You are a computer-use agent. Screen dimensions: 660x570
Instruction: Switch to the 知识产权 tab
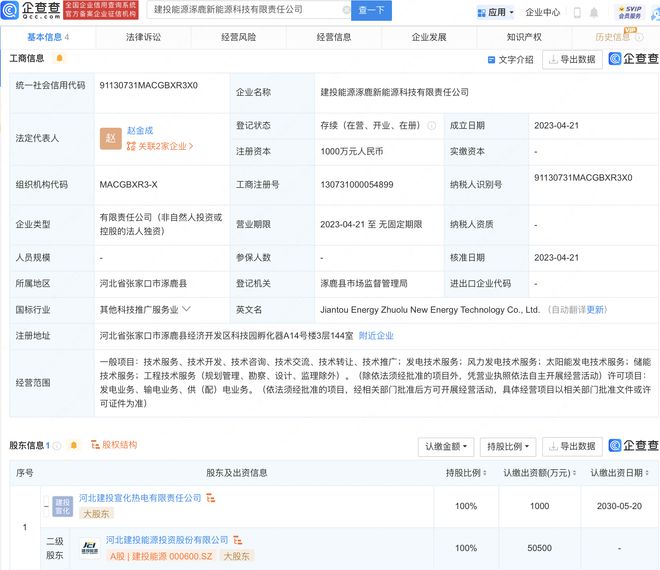tap(524, 37)
